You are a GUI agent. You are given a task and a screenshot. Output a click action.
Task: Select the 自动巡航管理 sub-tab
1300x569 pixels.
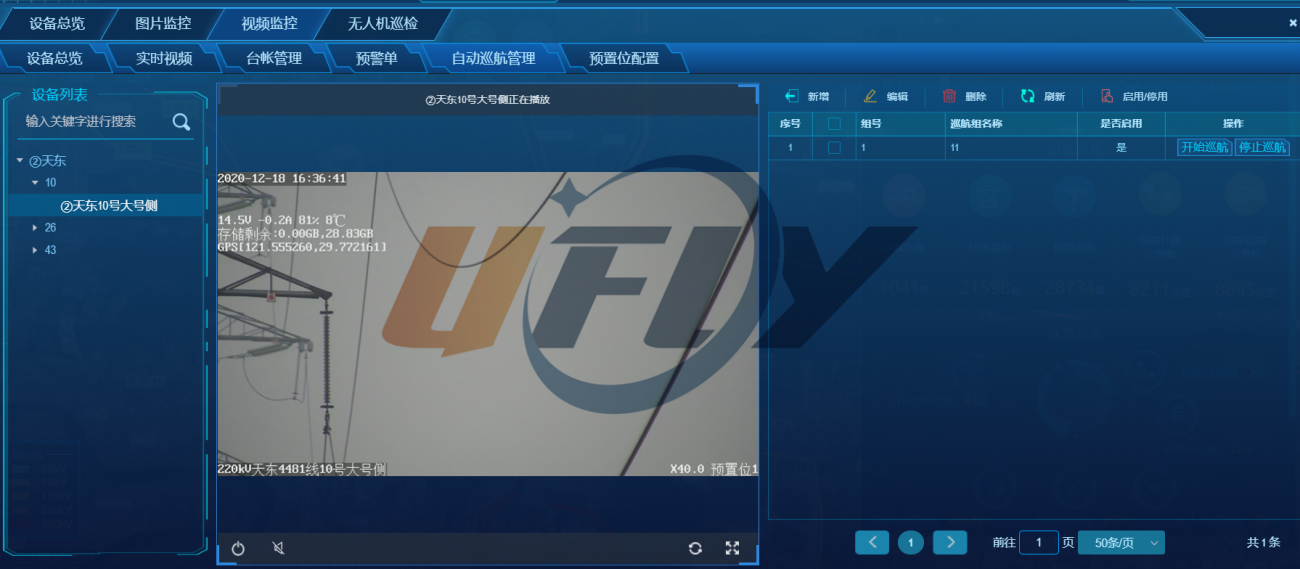(493, 58)
